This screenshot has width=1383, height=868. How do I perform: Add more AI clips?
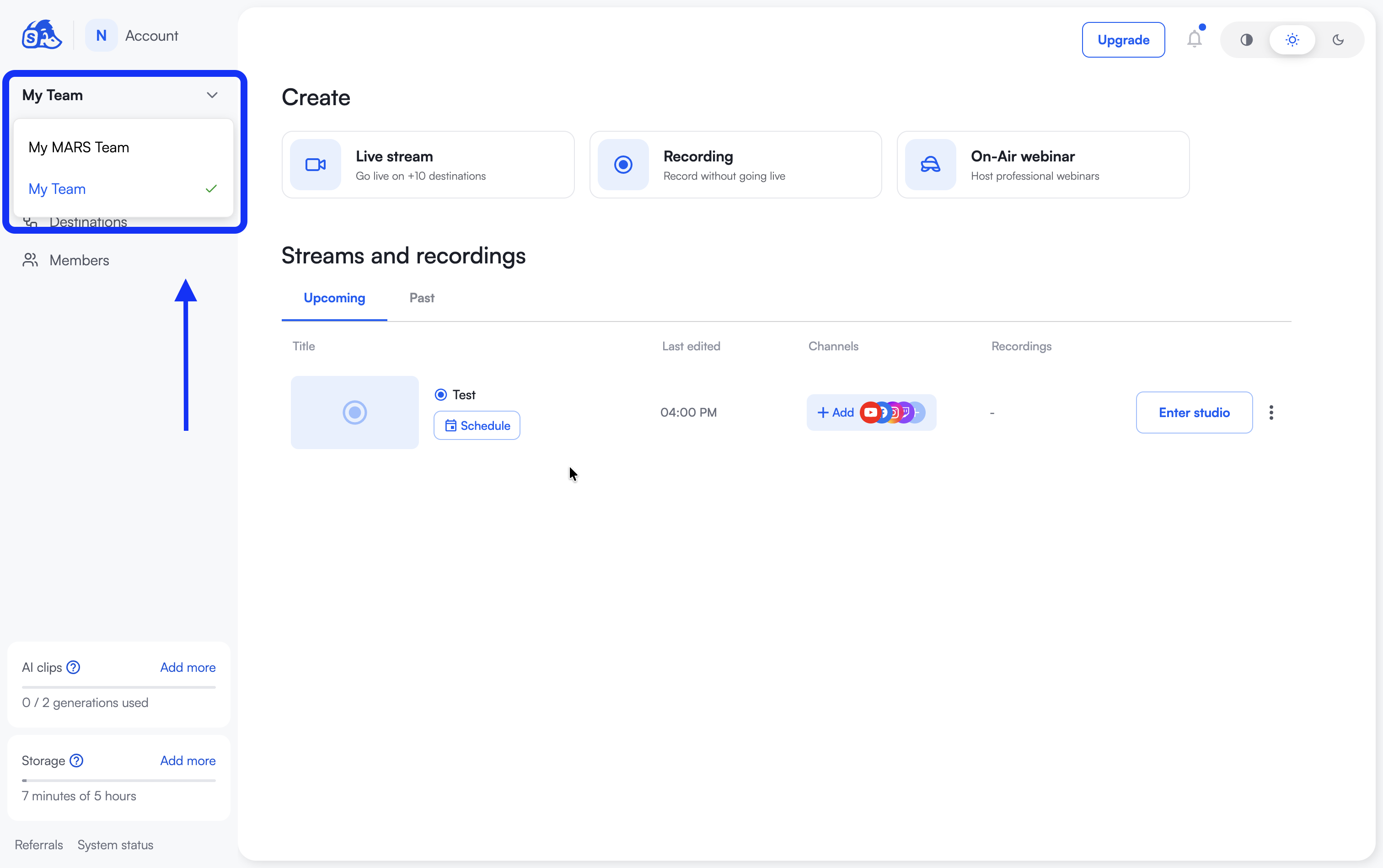point(188,667)
